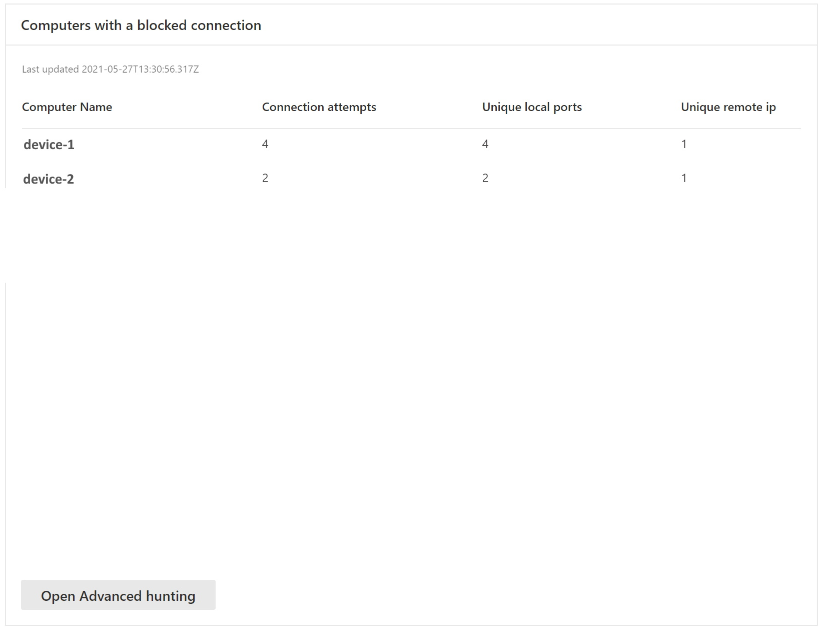Viewport: 824px width, 631px height.
Task: Click the 'Last updated' label words
Action: 46,69
